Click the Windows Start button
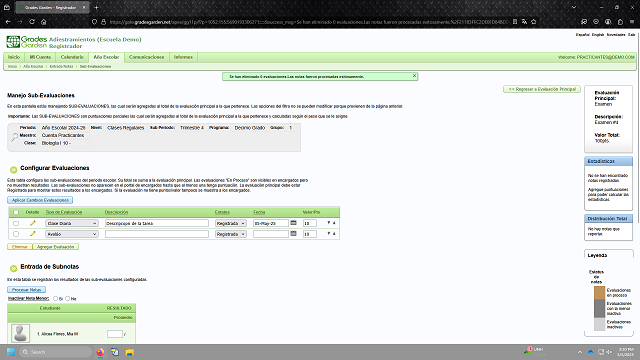The height and width of the screenshot is (360, 640). pyautogui.click(x=11, y=352)
